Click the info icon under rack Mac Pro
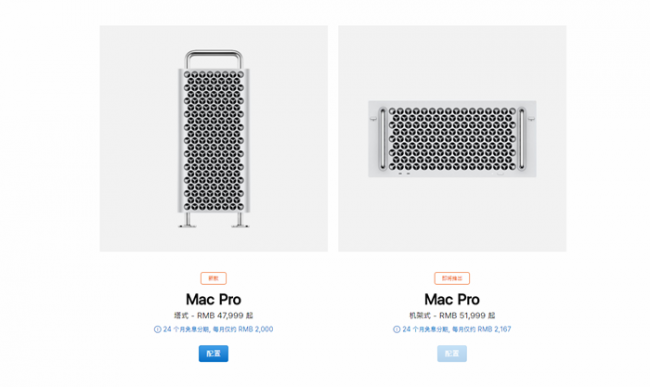 pos(397,329)
